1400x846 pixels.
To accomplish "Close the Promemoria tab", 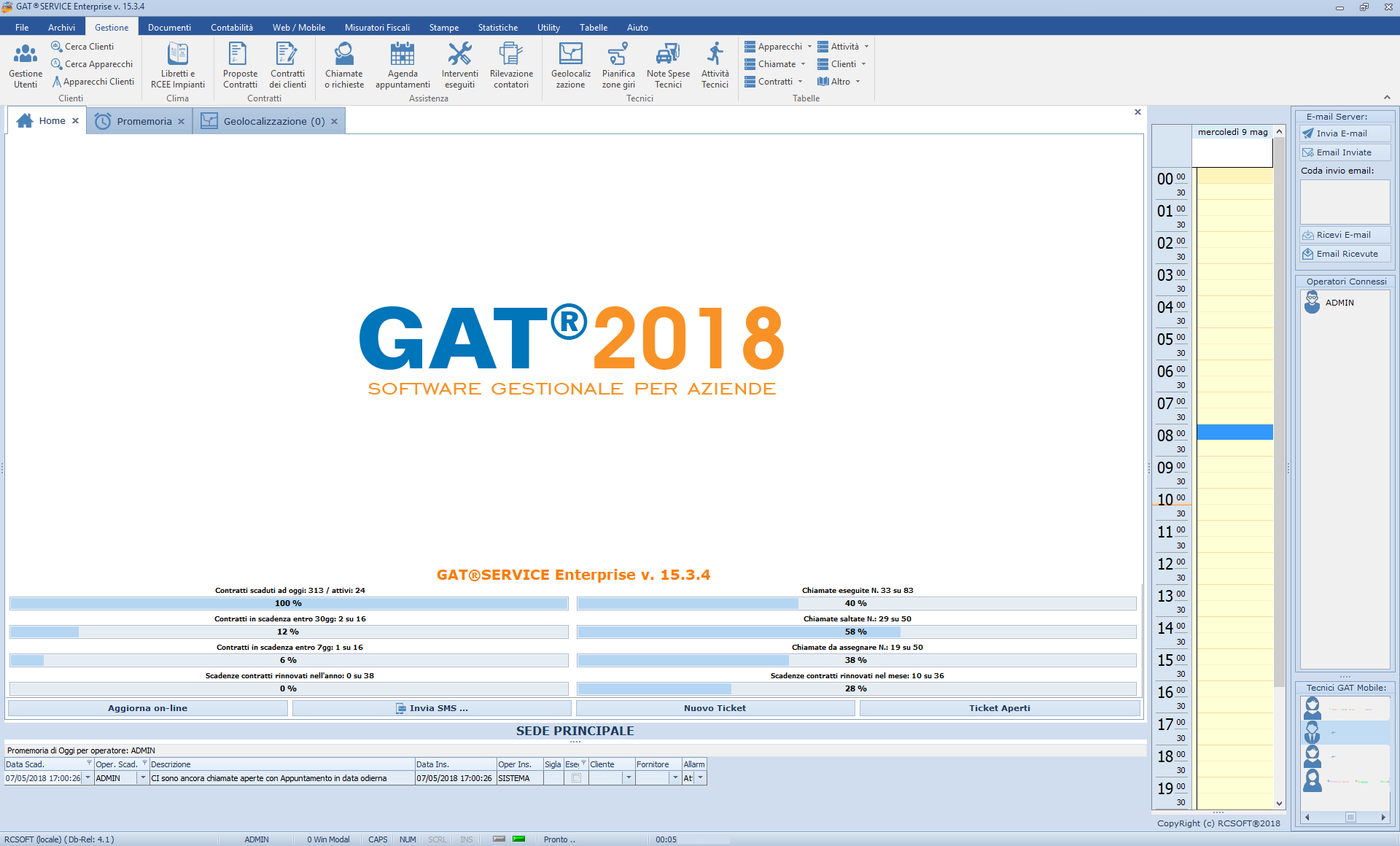I will (181, 122).
